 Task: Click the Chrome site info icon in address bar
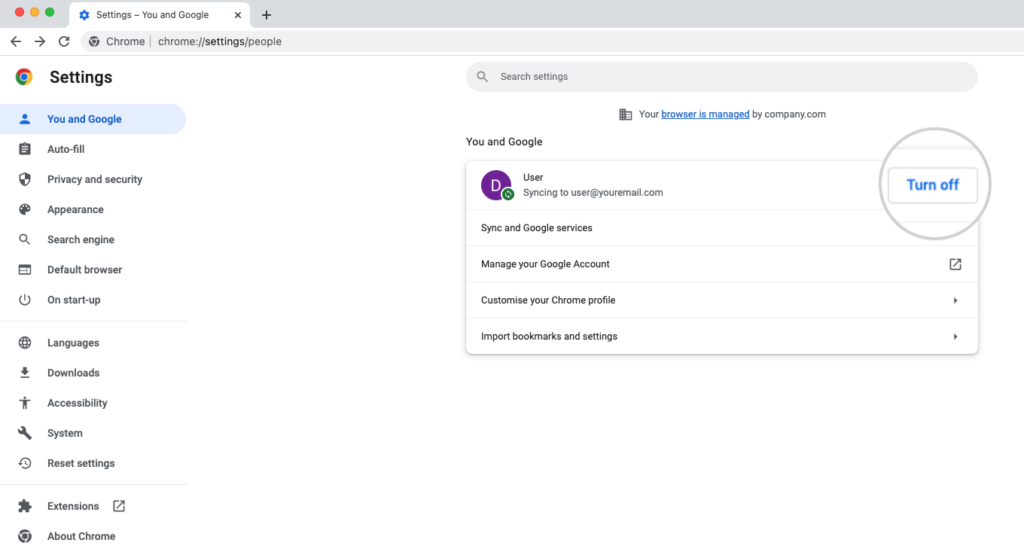tap(94, 41)
